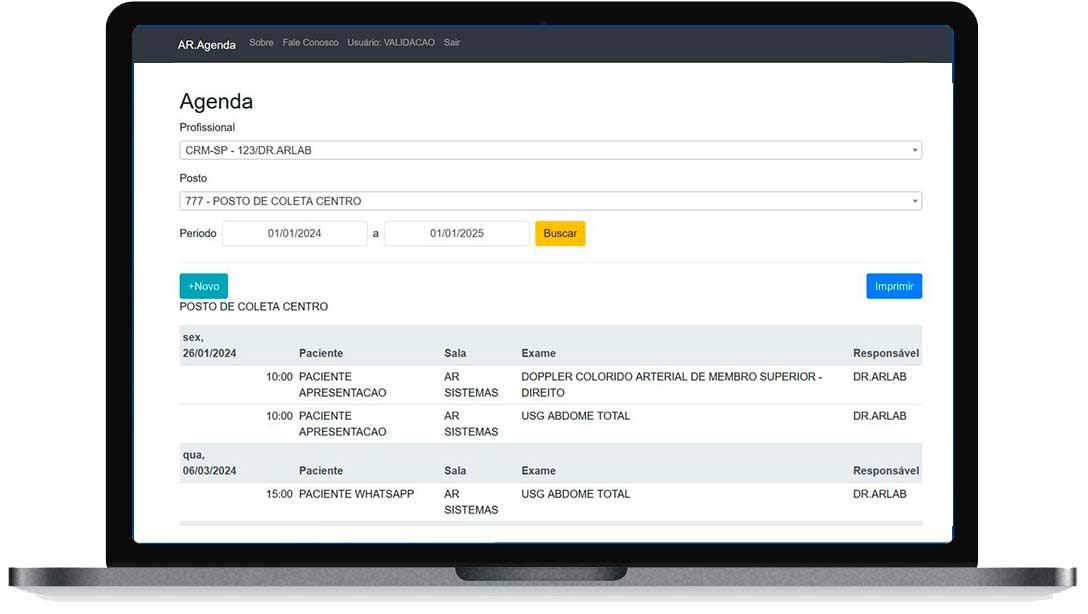Click the sex, 26/01/2024 date header
1088x614 pixels.
[209, 345]
